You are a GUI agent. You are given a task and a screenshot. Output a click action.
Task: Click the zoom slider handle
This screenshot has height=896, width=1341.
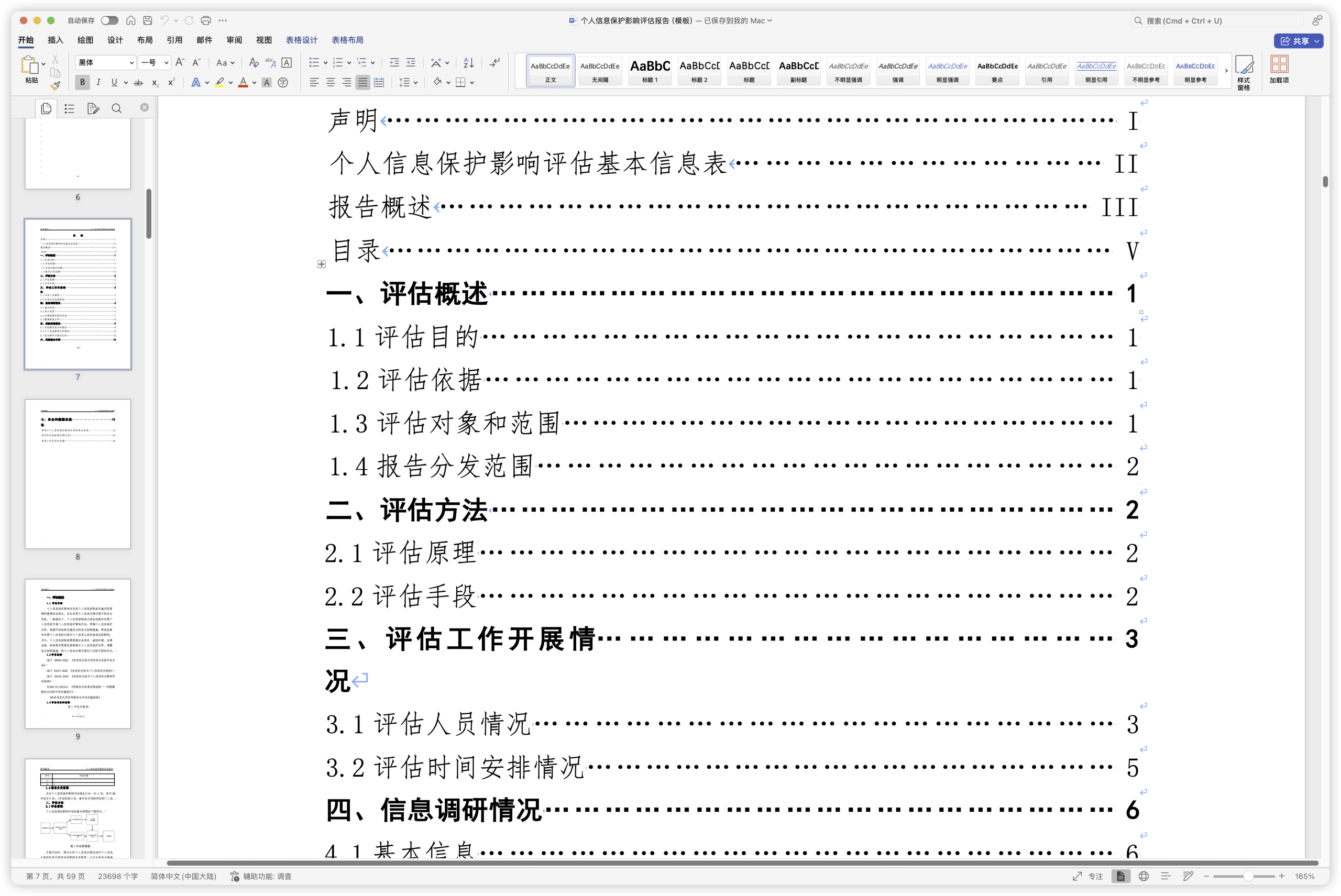coord(1248,876)
